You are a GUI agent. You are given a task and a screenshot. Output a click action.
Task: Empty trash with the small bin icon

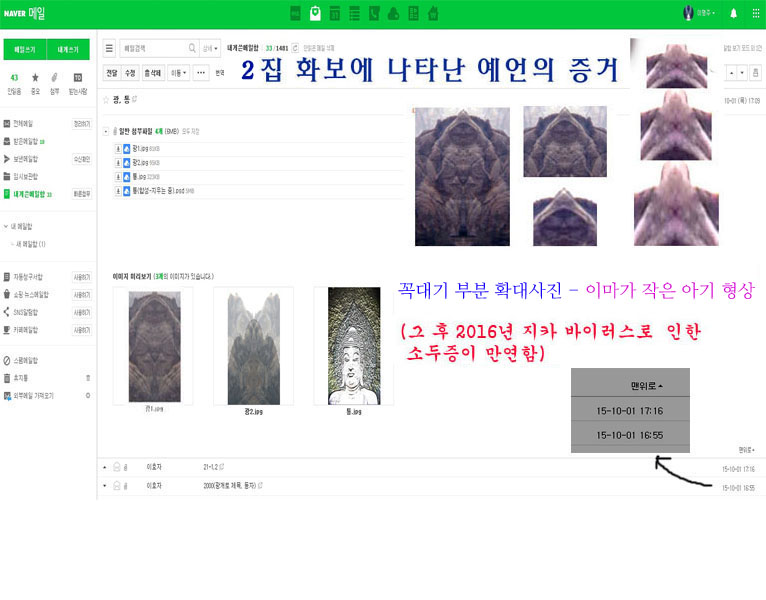(88, 378)
